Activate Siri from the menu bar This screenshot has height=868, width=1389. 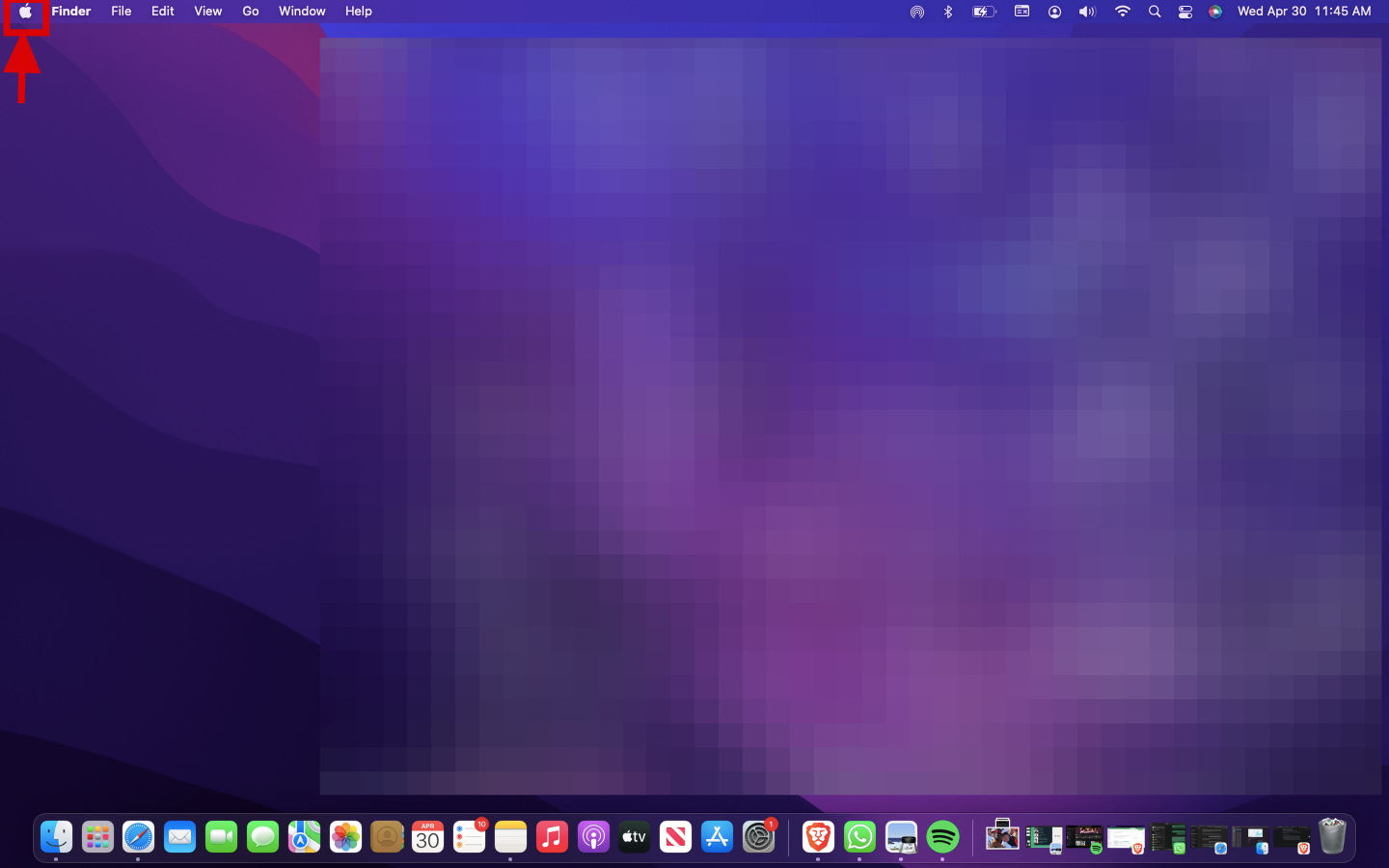pyautogui.click(x=1215, y=12)
